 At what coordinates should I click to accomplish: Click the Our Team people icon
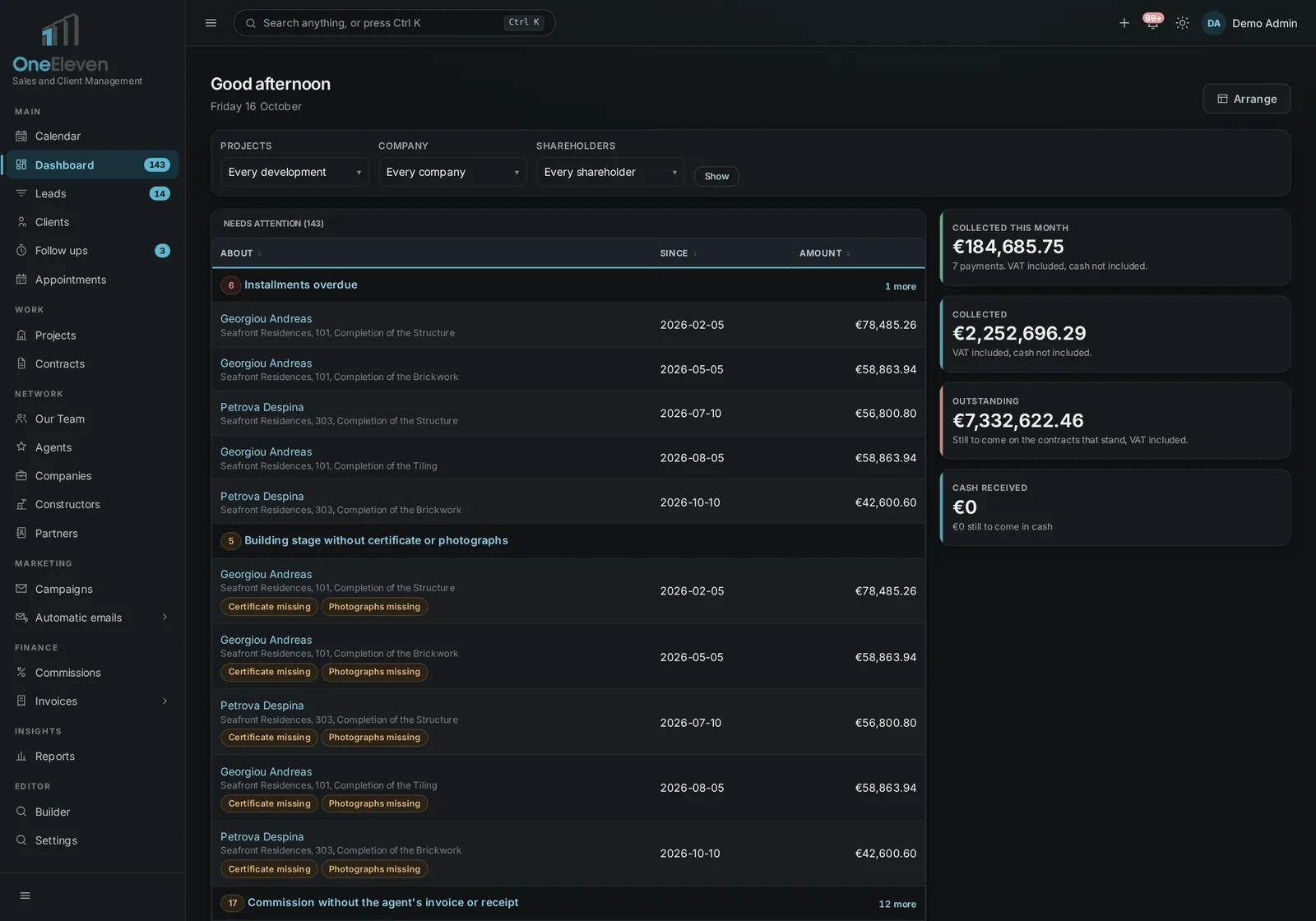21,419
